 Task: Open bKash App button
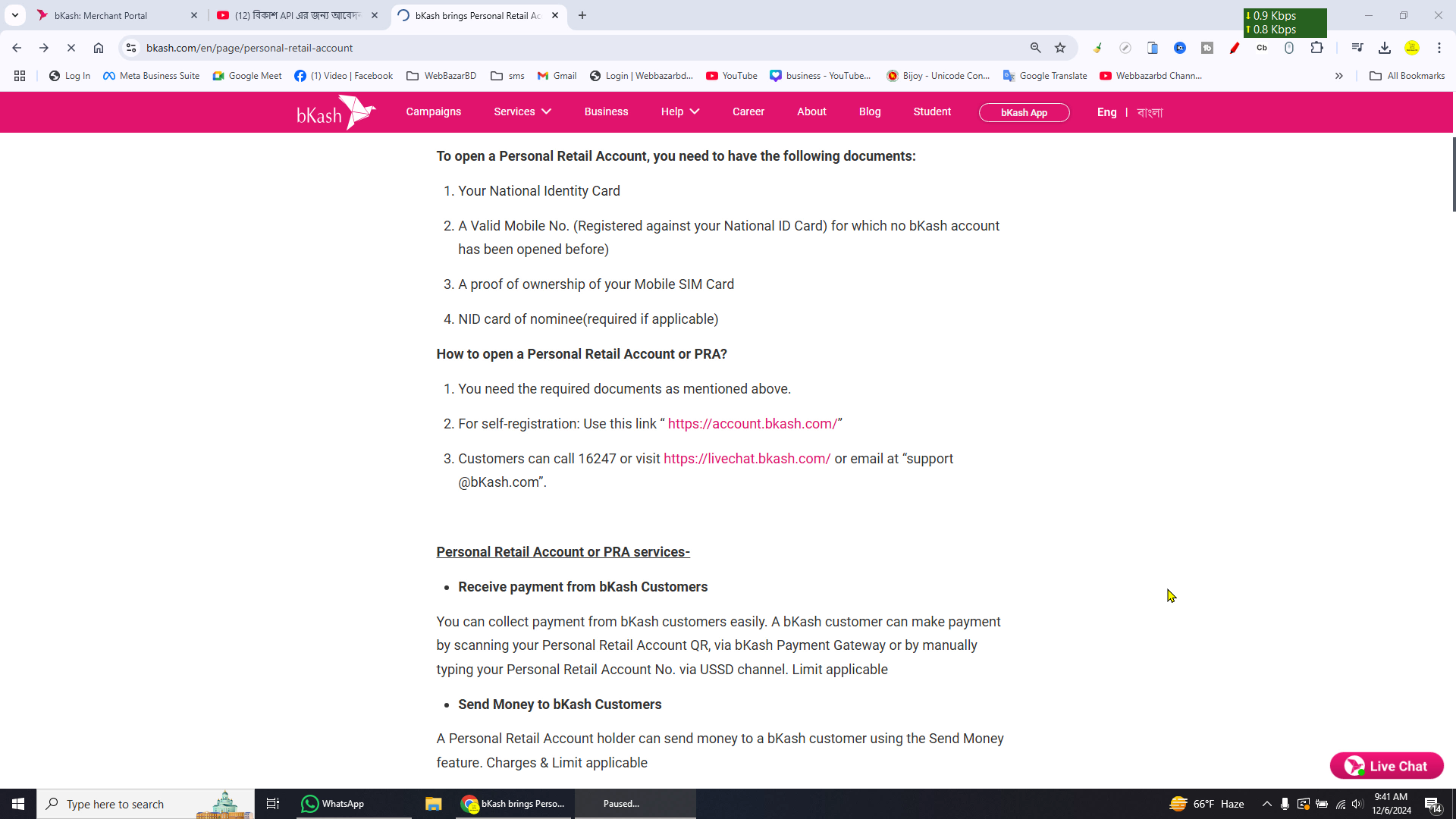tap(1024, 111)
